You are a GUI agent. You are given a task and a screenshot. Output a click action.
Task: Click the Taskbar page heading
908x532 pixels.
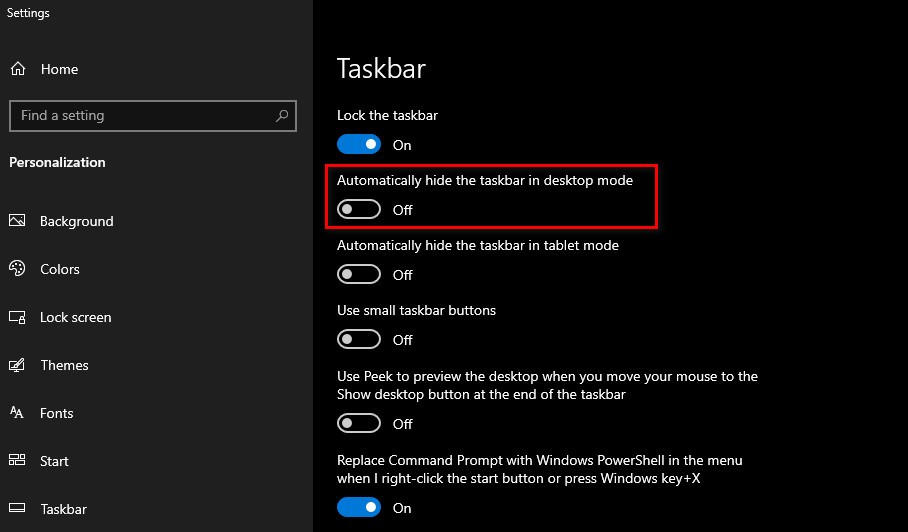point(381,68)
